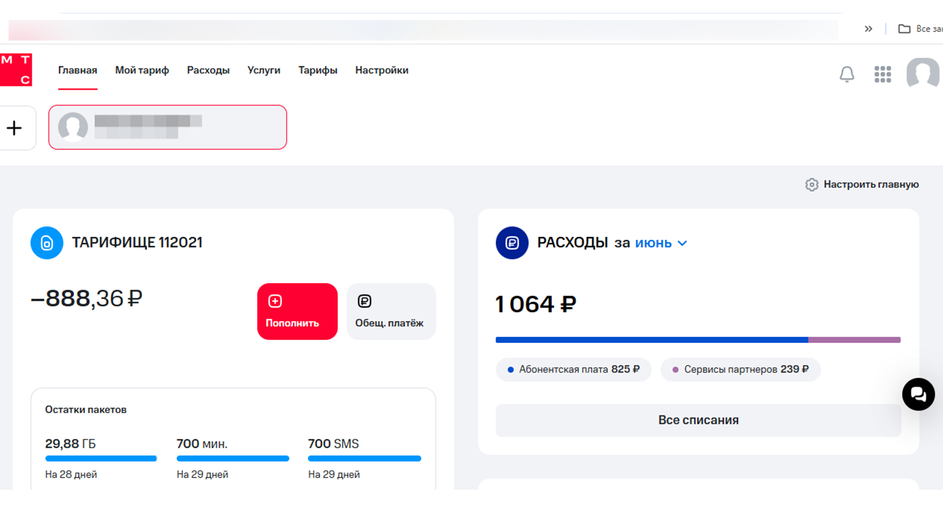Expand the июнь month dropdown

click(x=661, y=243)
